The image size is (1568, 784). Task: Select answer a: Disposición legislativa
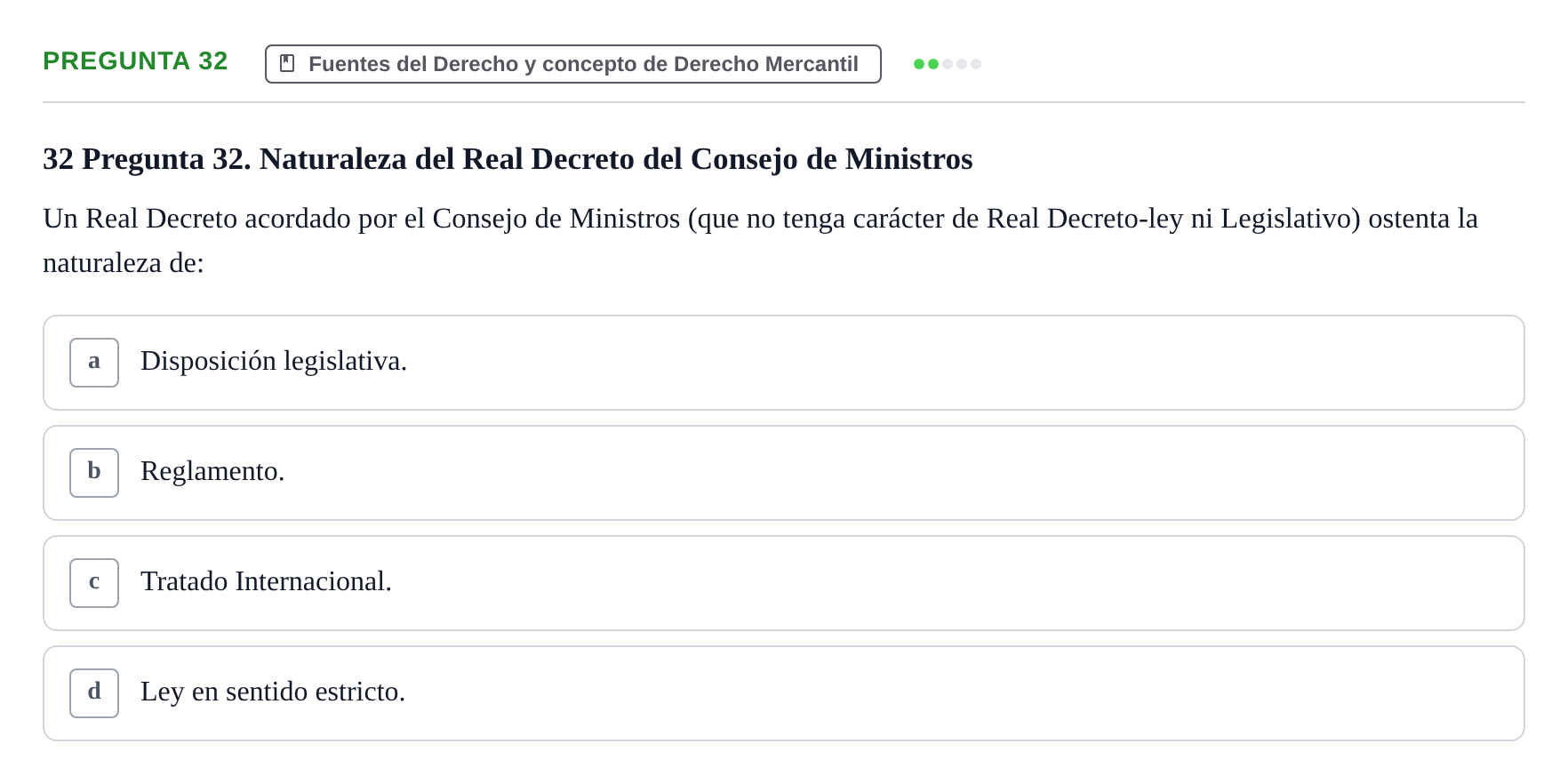[783, 363]
